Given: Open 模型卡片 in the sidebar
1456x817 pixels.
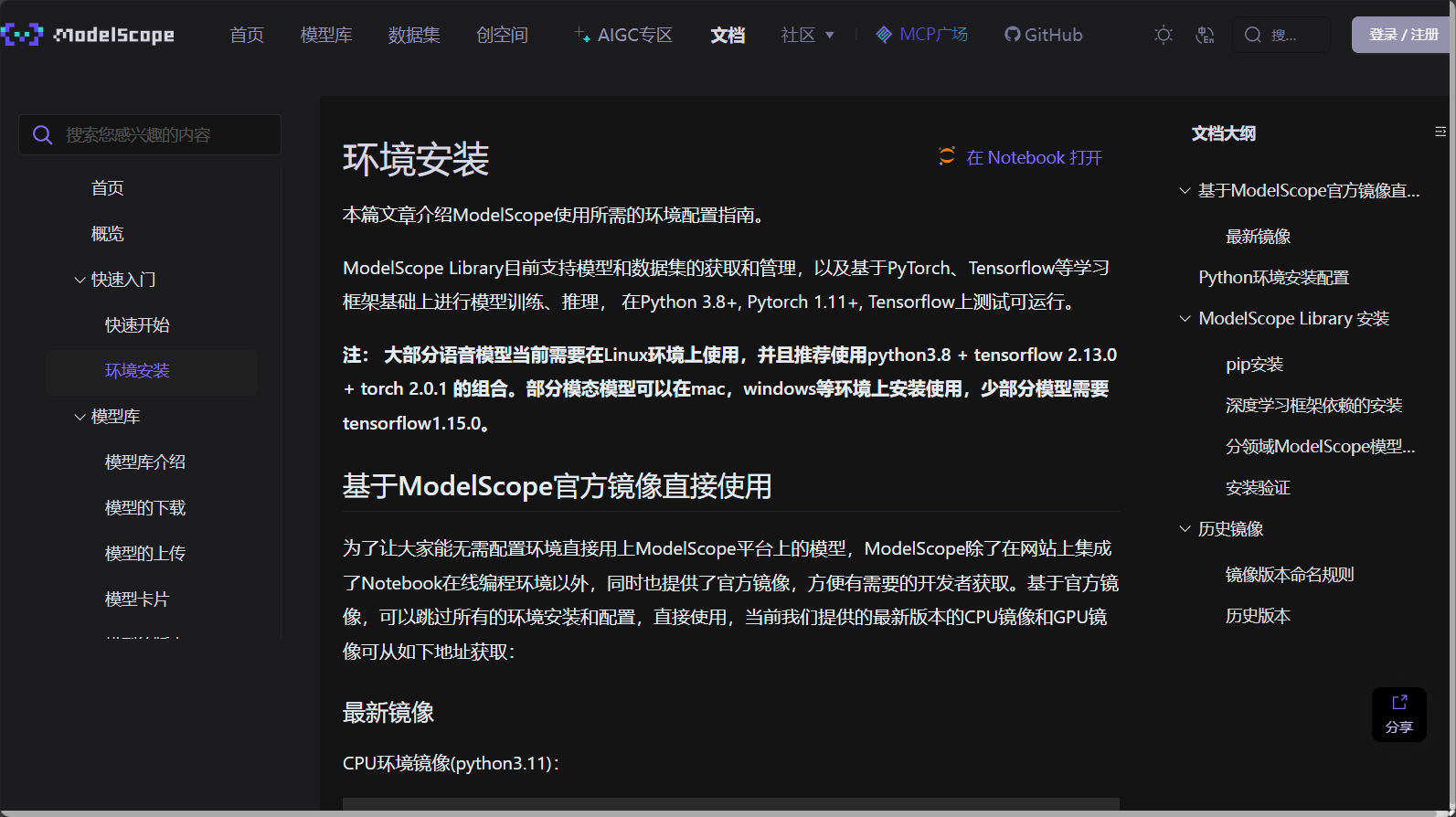Looking at the screenshot, I should pos(137,599).
